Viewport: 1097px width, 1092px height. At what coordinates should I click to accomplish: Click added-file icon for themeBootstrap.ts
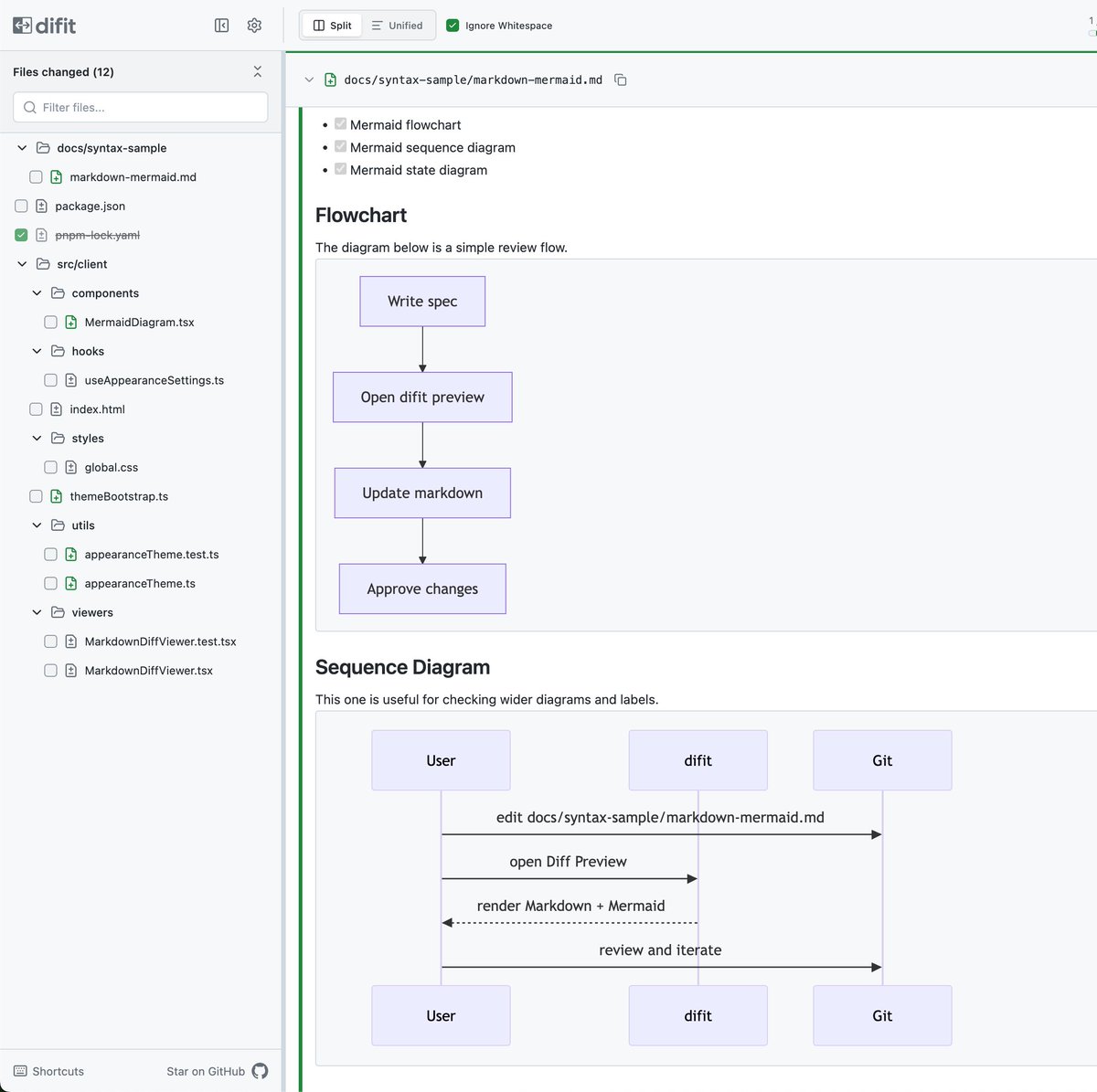pyautogui.click(x=56, y=496)
